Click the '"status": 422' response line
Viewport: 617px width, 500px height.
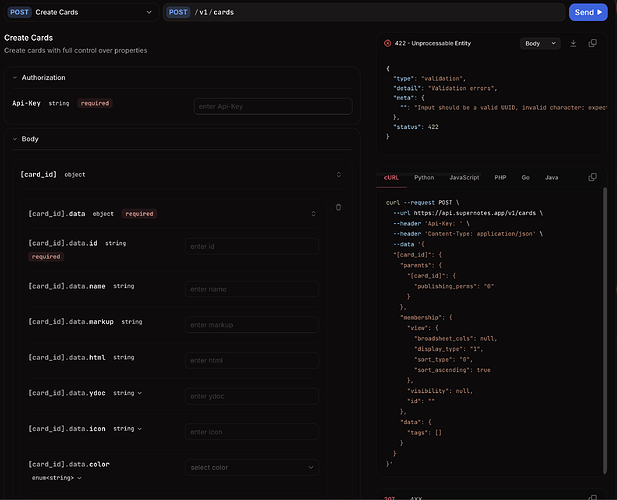tap(416, 127)
